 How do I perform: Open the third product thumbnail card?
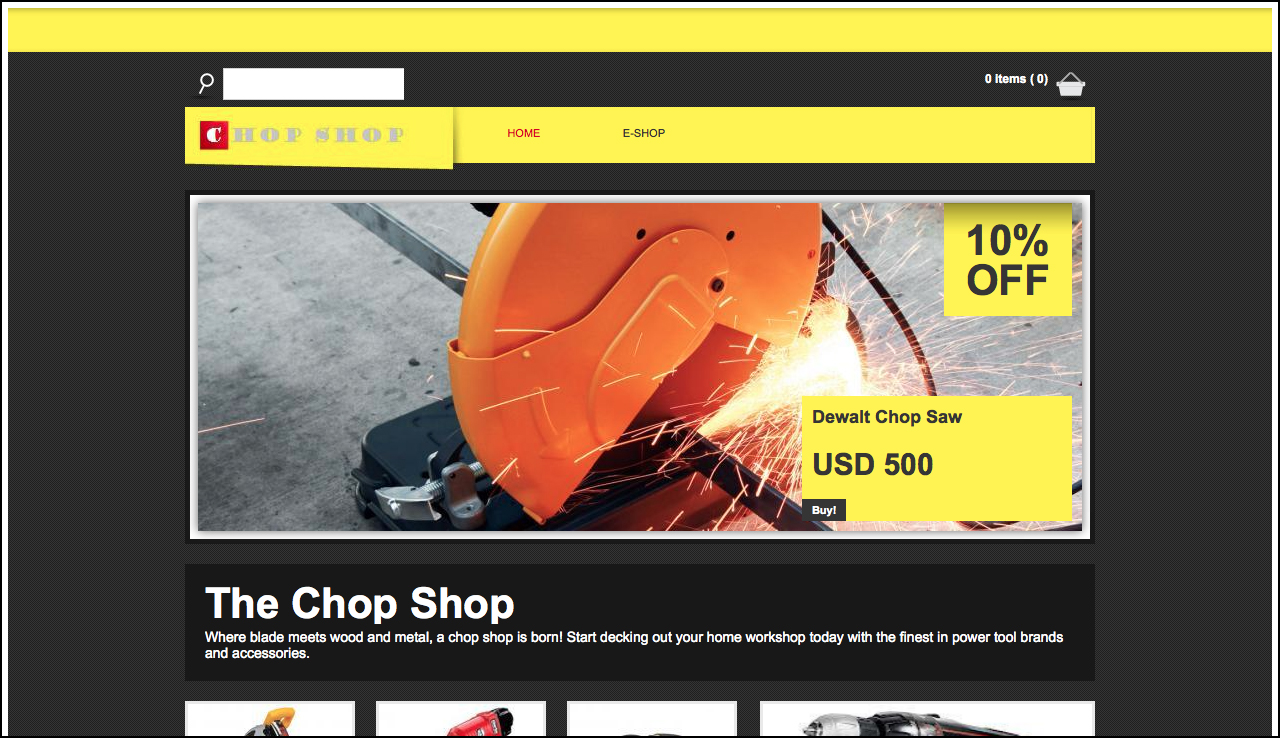pyautogui.click(x=652, y=719)
